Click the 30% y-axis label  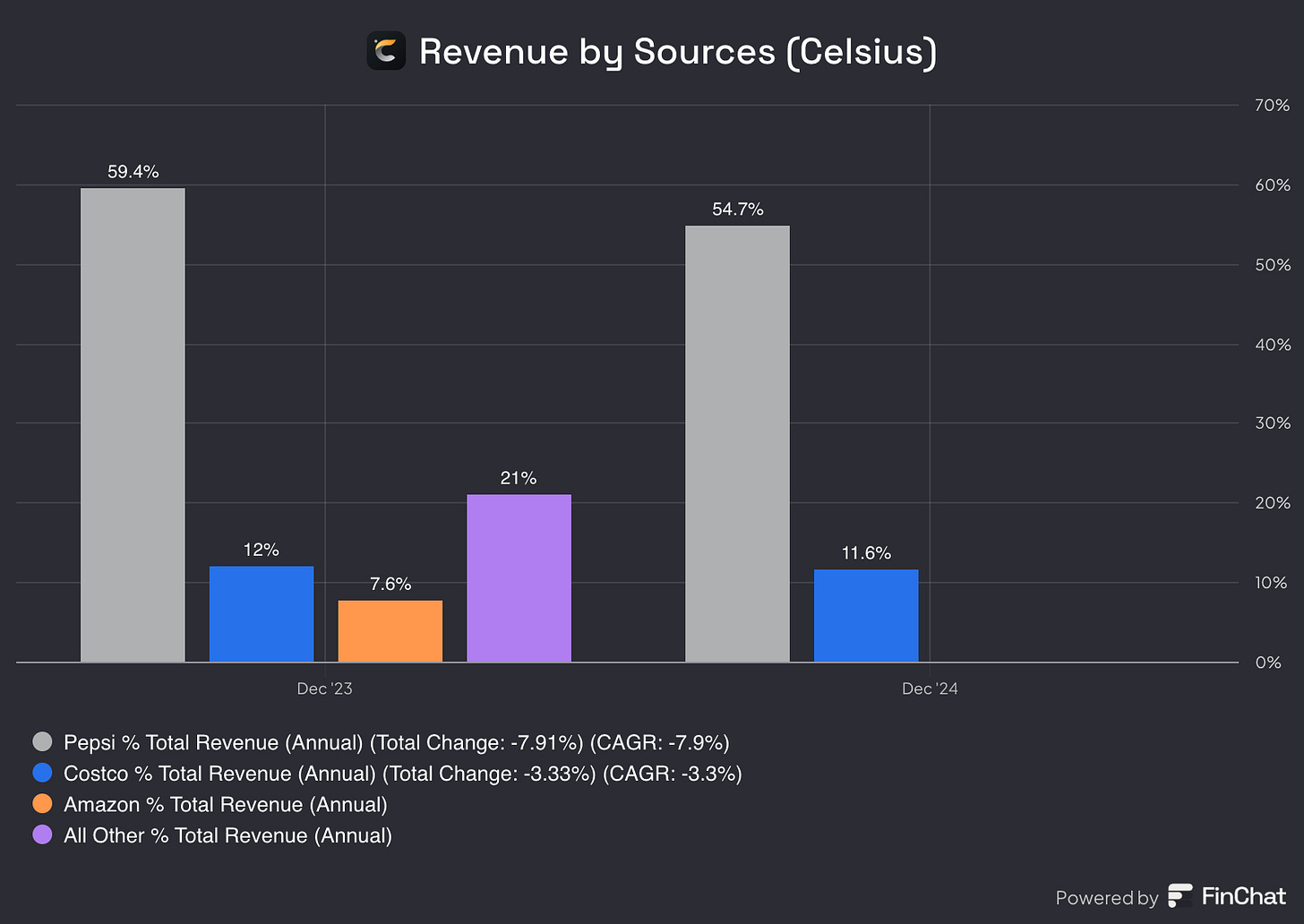coord(1273,423)
